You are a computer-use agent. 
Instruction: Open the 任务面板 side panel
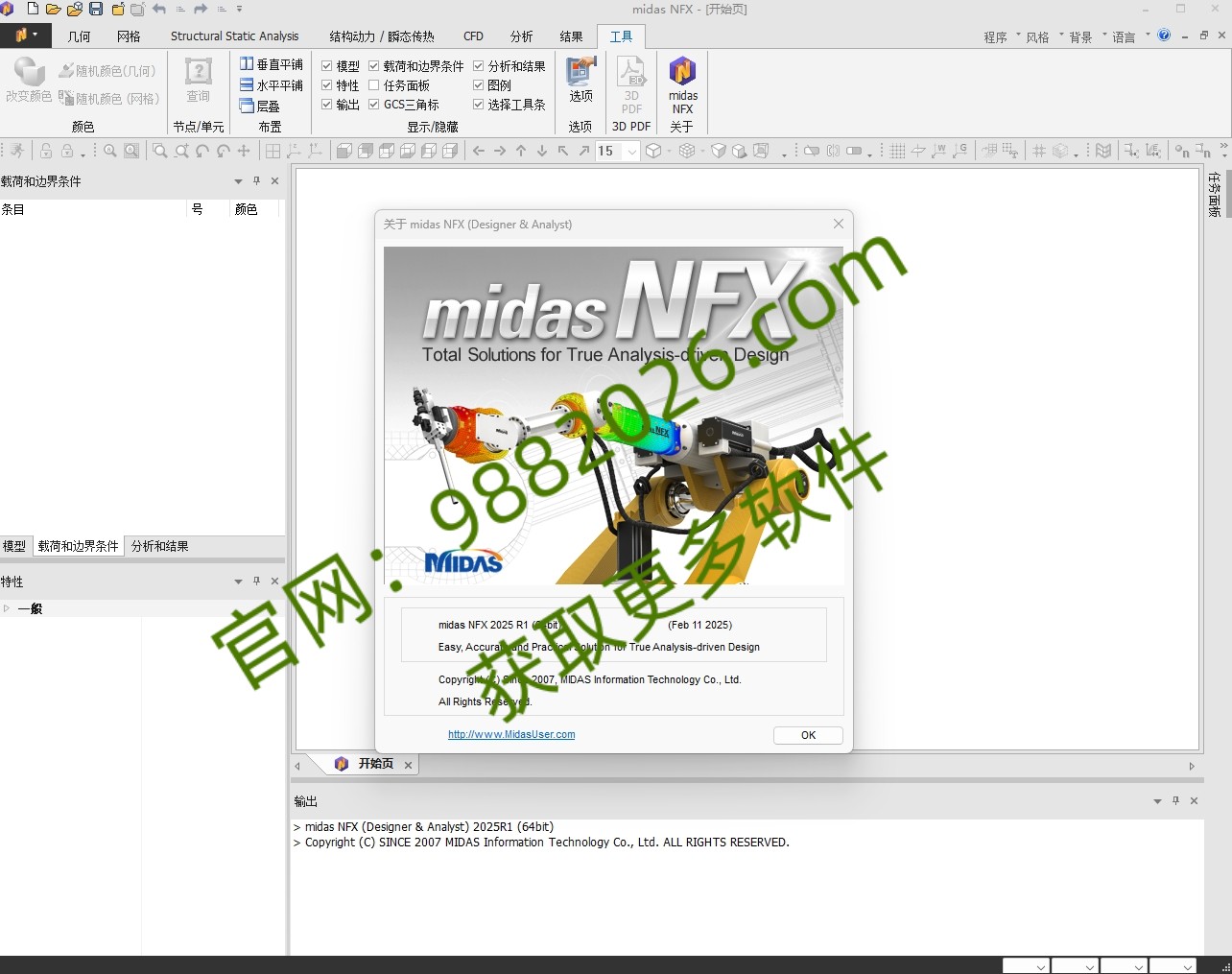coord(1215,195)
